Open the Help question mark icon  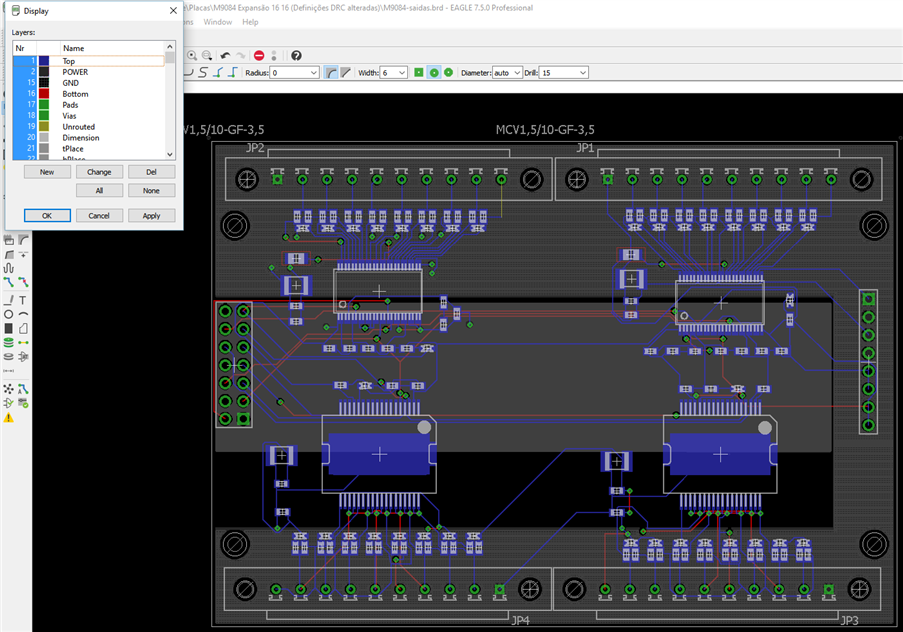point(296,56)
